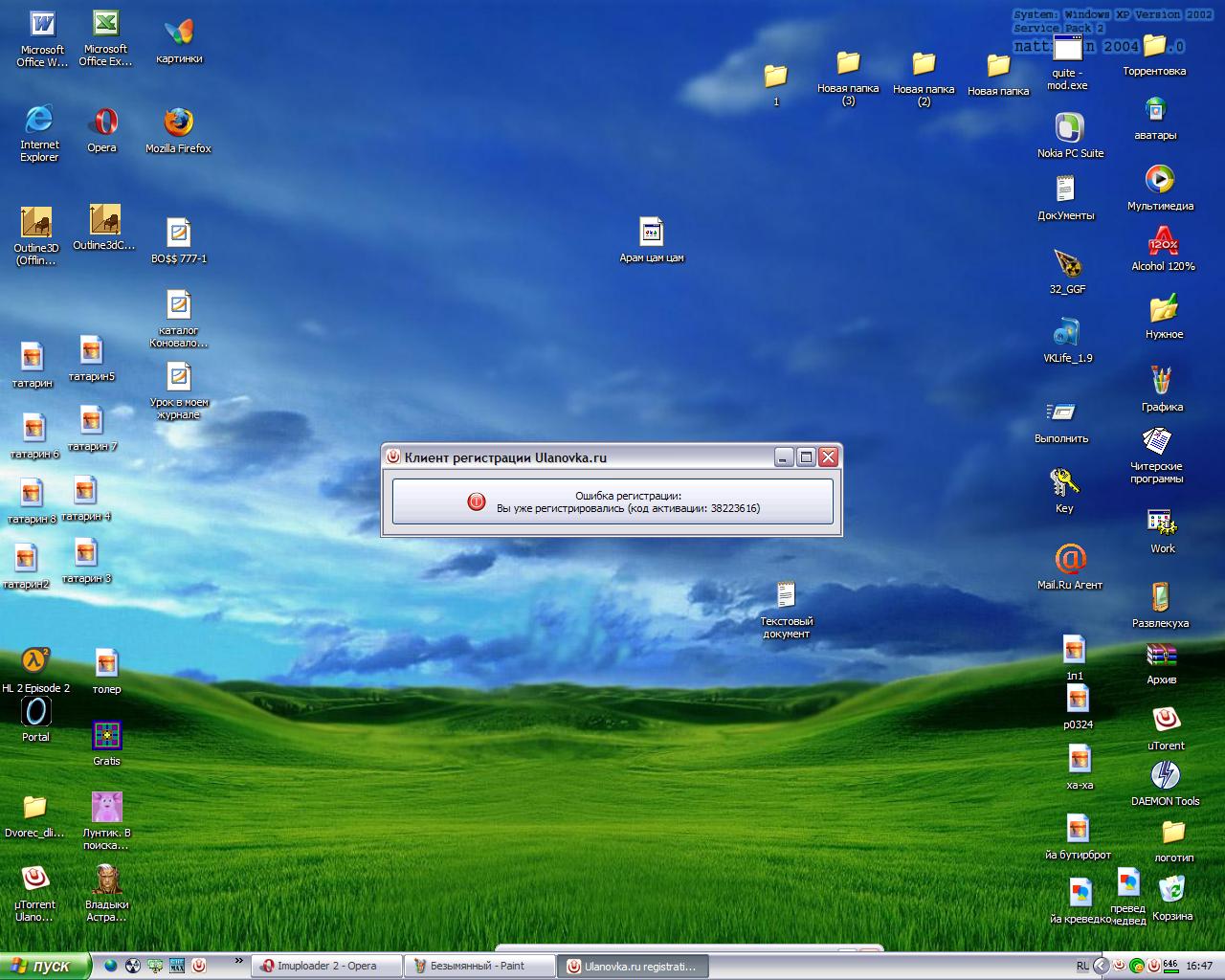This screenshot has width=1225, height=980.
Task: Open the Mozilla Firefox desktop shortcut
Action: 178,125
